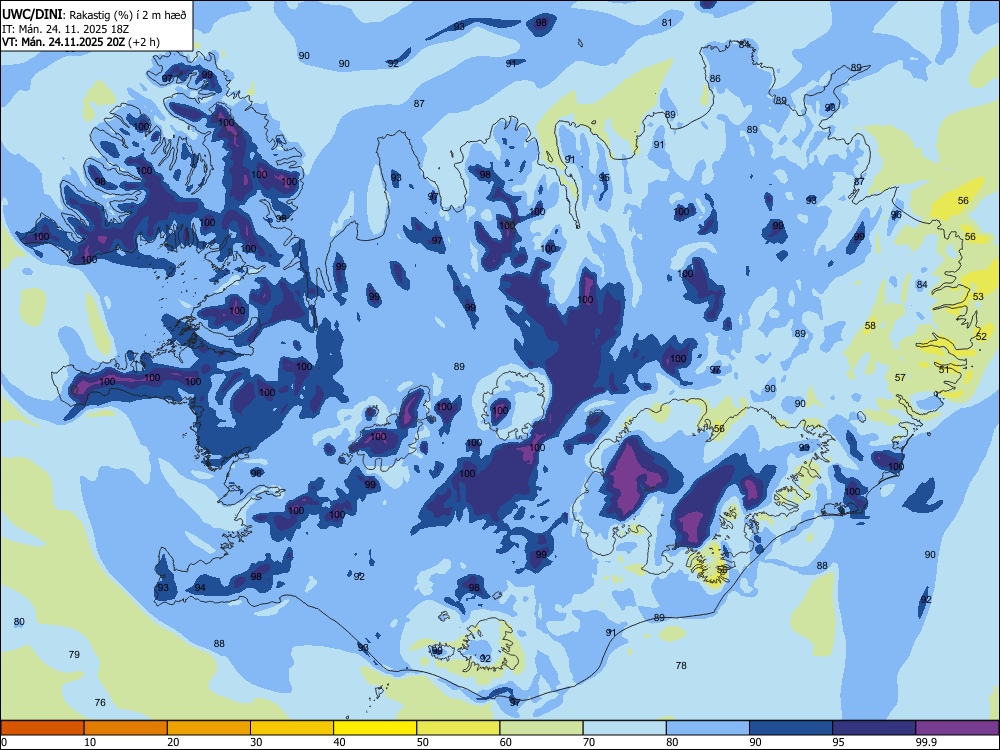Viewport: 1000px width, 750px height.
Task: Click the '40' legend scale label
Action: (x=339, y=742)
